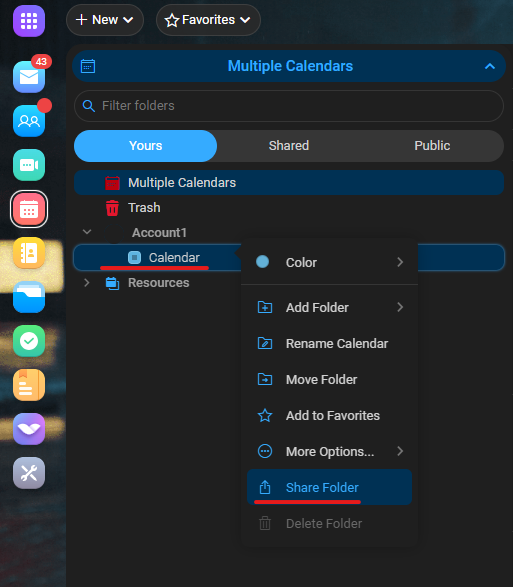
Task: Switch to the Shared folders tab
Action: click(289, 146)
